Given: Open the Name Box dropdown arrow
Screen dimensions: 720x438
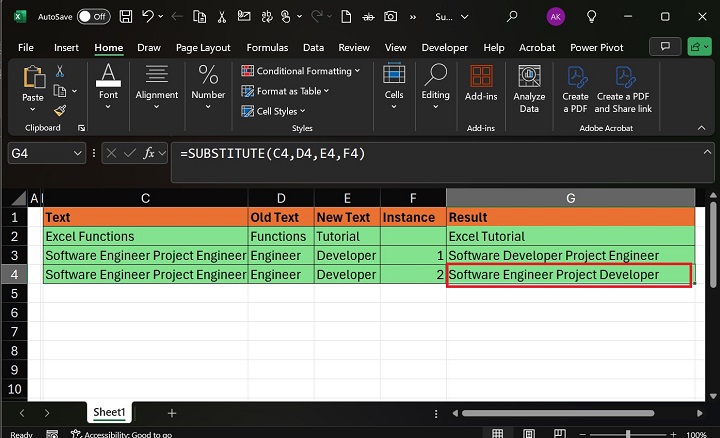Looking at the screenshot, I should click(78, 153).
